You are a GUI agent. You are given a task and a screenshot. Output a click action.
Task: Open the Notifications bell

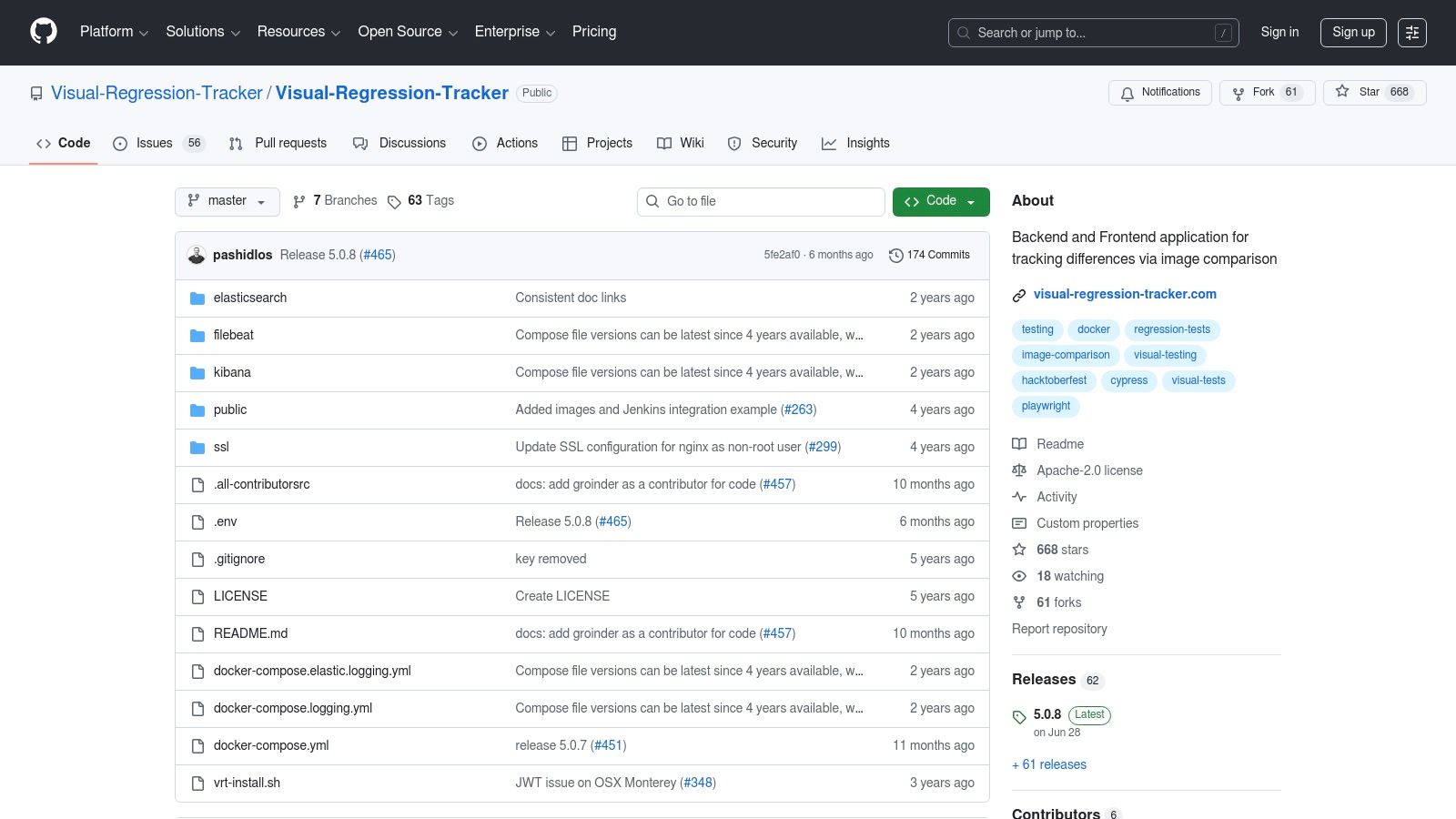[1127, 93]
